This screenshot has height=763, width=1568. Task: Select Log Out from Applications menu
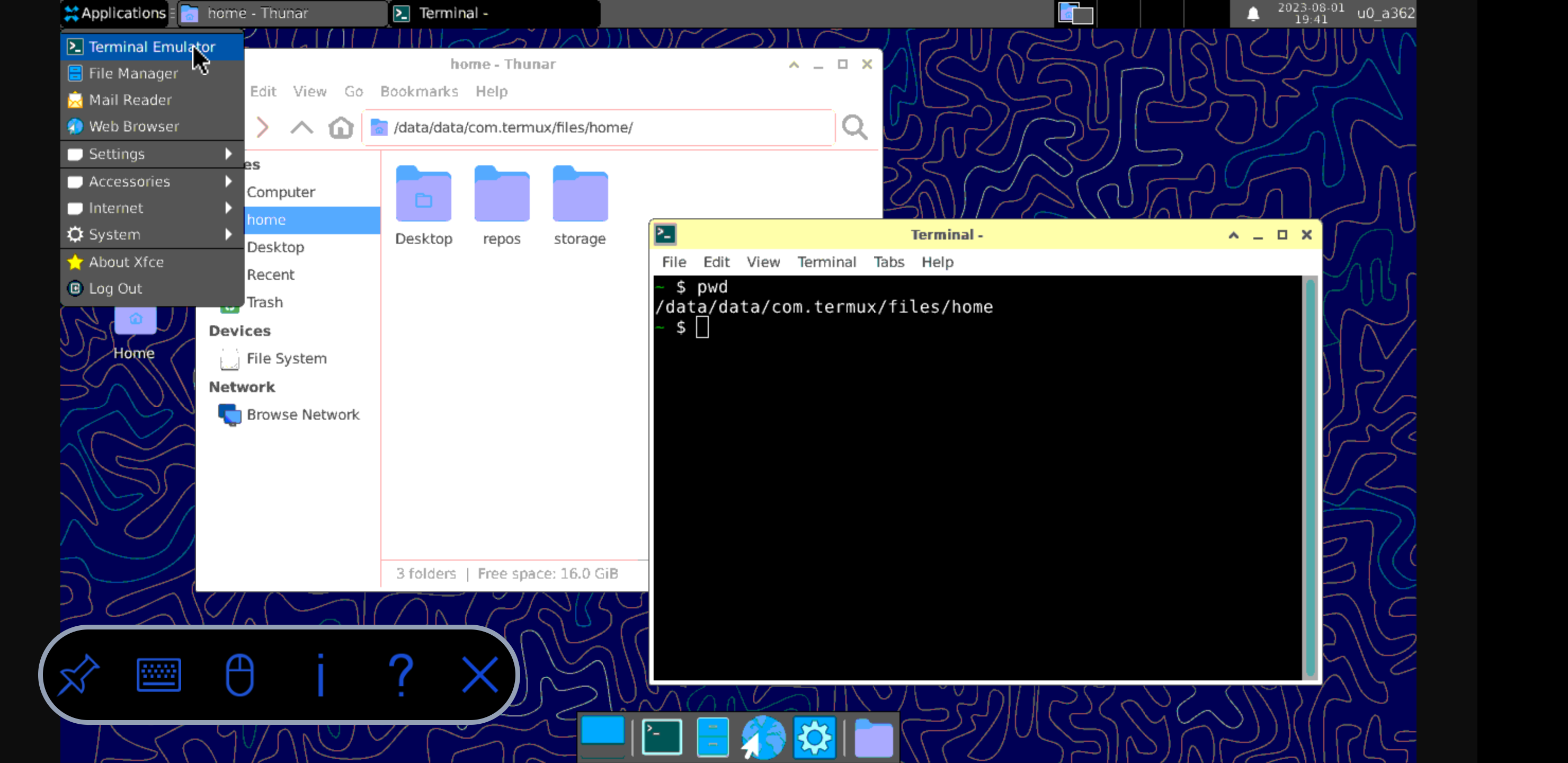tap(115, 289)
